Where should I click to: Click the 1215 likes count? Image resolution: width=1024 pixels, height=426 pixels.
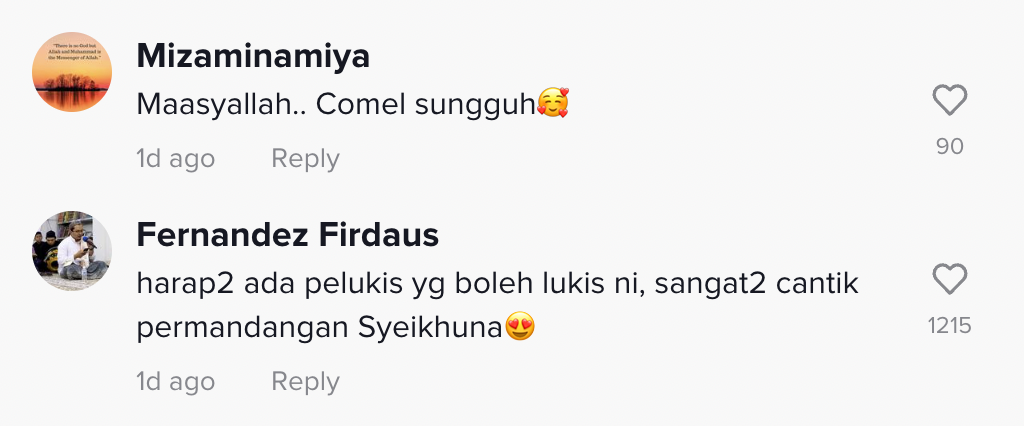click(x=949, y=326)
